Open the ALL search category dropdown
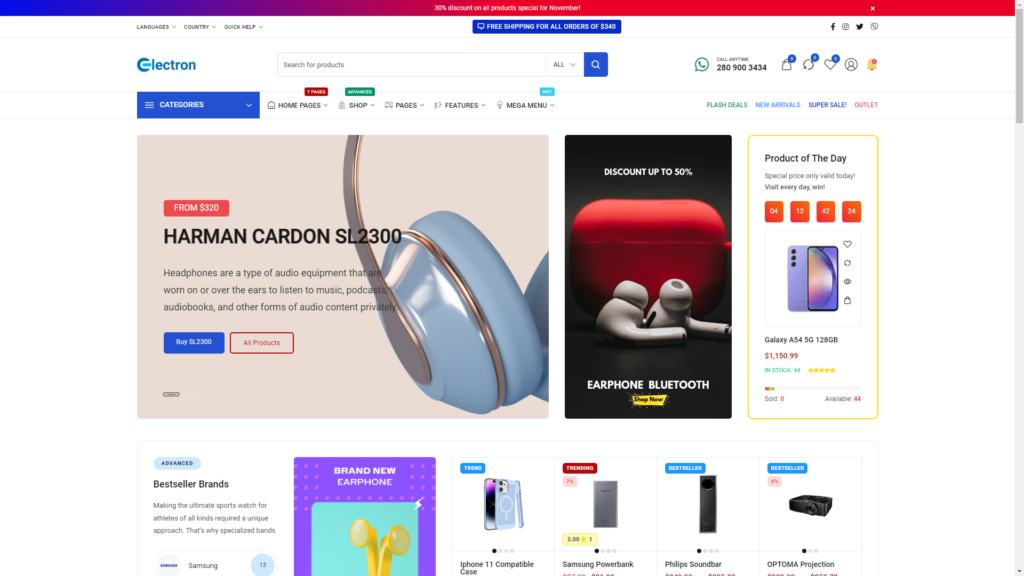This screenshot has width=1024, height=576. [564, 65]
